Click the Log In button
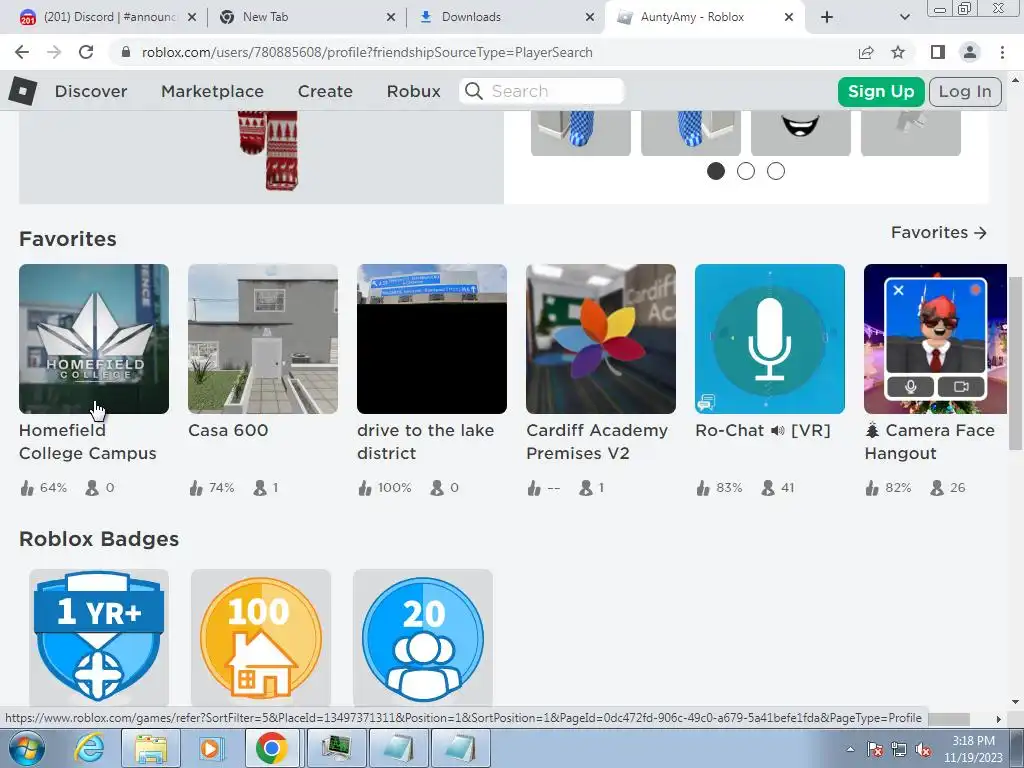1024x768 pixels. [965, 91]
